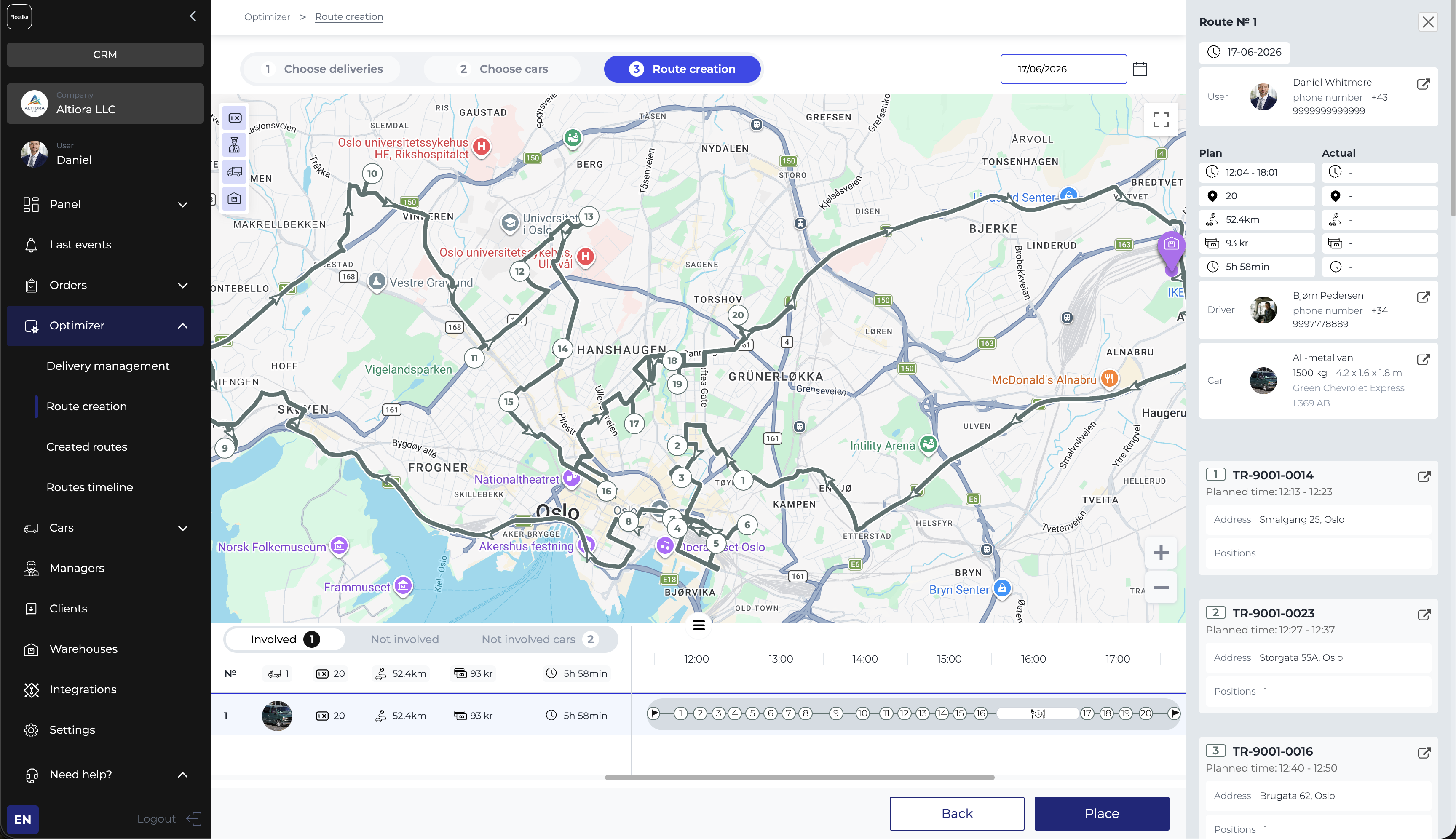Image resolution: width=1456 pixels, height=839 pixels.
Task: Click map stop marker 13
Action: pyautogui.click(x=589, y=216)
